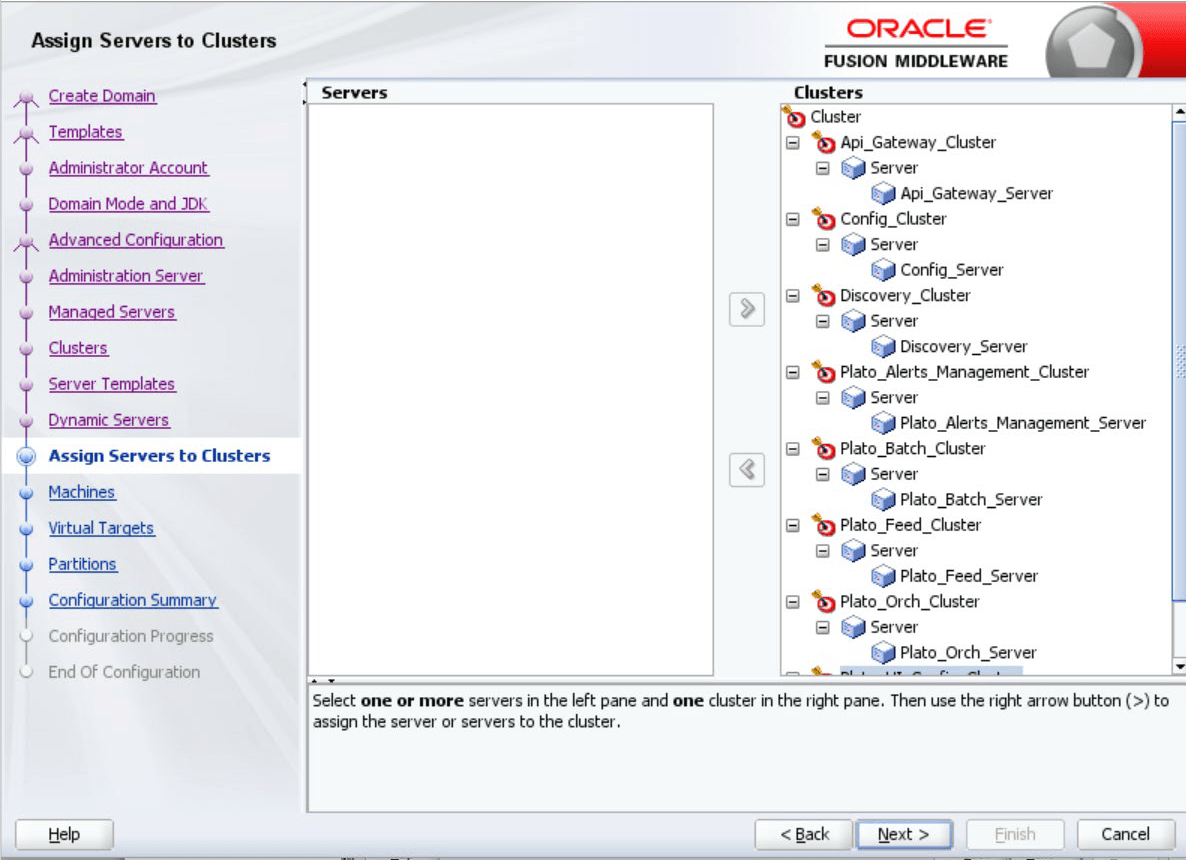Collapse Server node under Plato_Orch_Cluster

(x=823, y=627)
